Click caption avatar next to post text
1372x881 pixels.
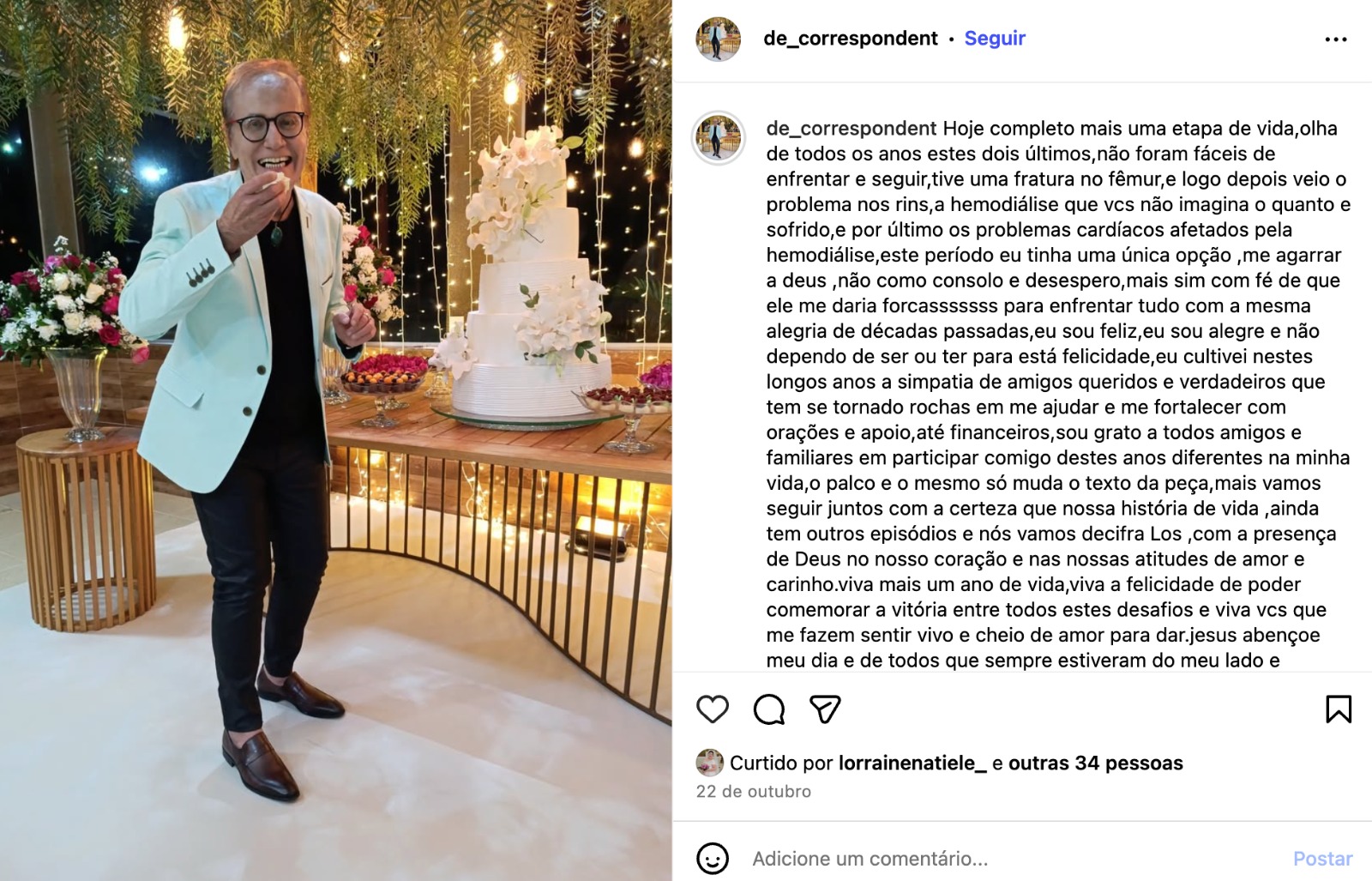[x=719, y=137]
